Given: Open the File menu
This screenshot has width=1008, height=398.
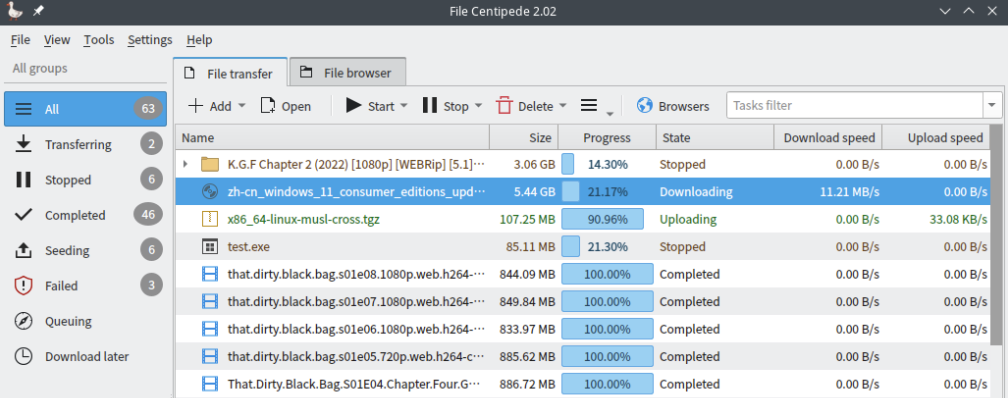Looking at the screenshot, I should click(21, 40).
